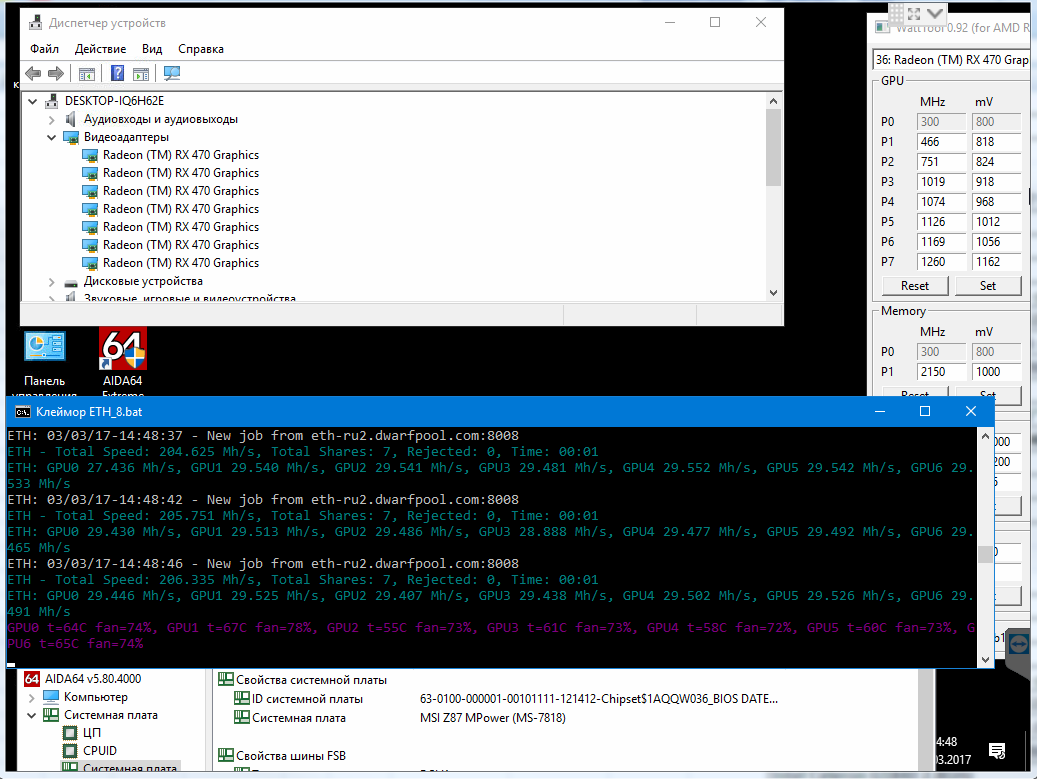Expand the Компьютер node in AIDA64
This screenshot has width=1037, height=779.
coord(31,697)
